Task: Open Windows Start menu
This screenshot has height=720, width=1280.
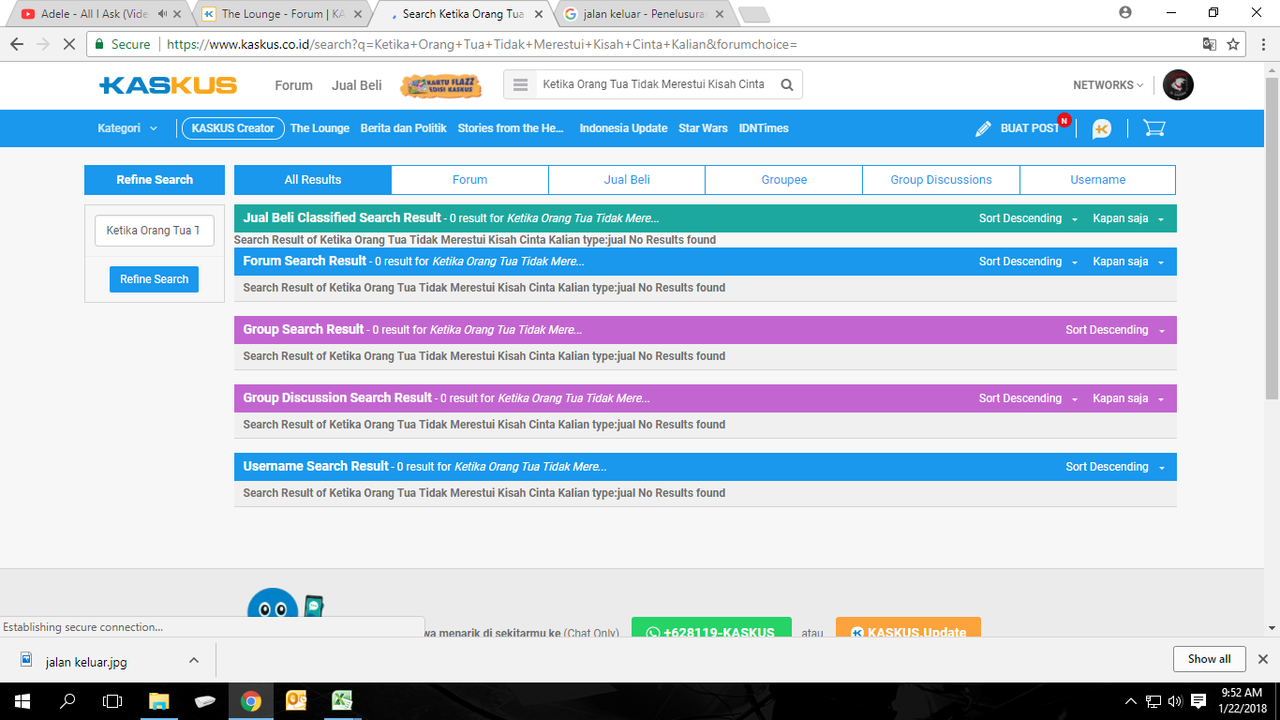Action: pyautogui.click(x=23, y=701)
